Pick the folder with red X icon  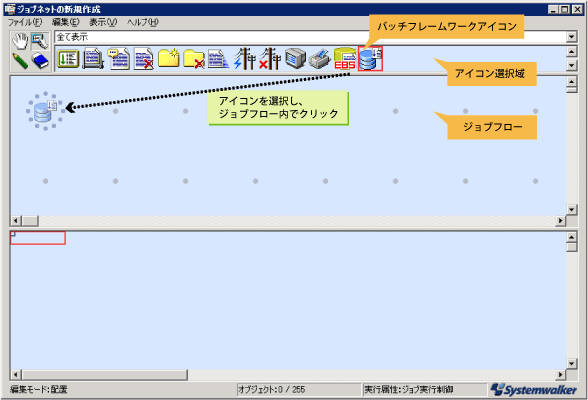pos(194,59)
